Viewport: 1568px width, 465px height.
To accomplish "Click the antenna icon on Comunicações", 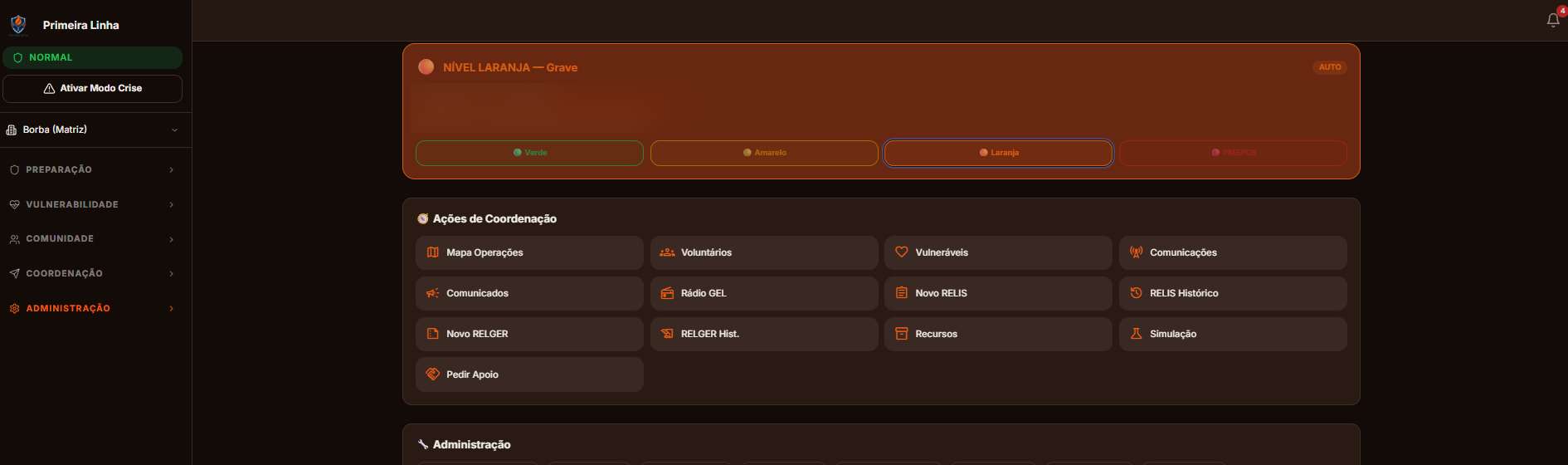I will pyautogui.click(x=1137, y=252).
